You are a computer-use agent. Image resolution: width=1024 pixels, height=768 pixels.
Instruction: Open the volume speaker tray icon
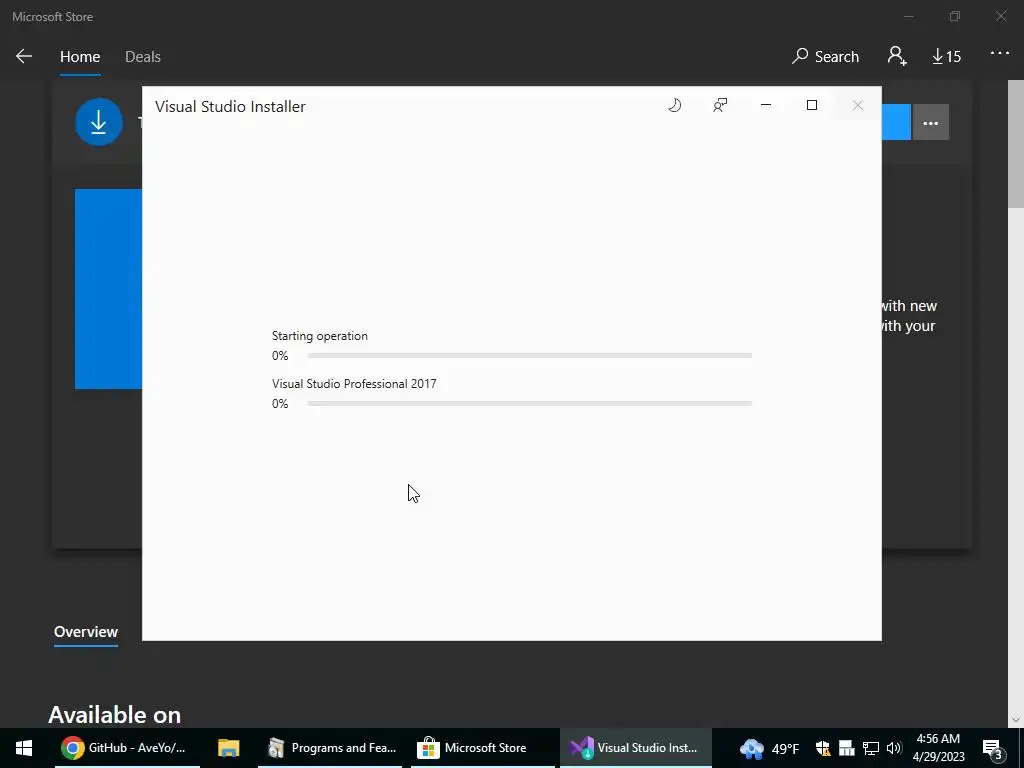coord(894,748)
